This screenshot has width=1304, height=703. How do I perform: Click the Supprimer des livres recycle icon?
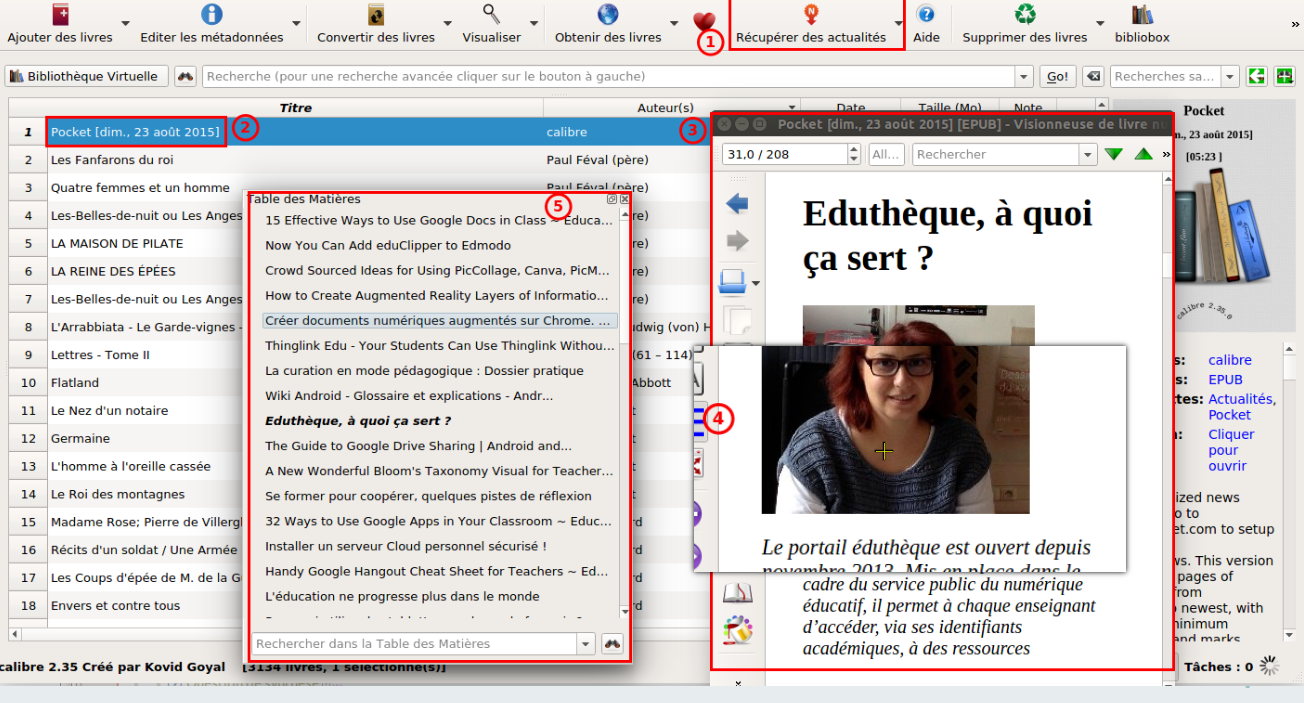(1025, 15)
